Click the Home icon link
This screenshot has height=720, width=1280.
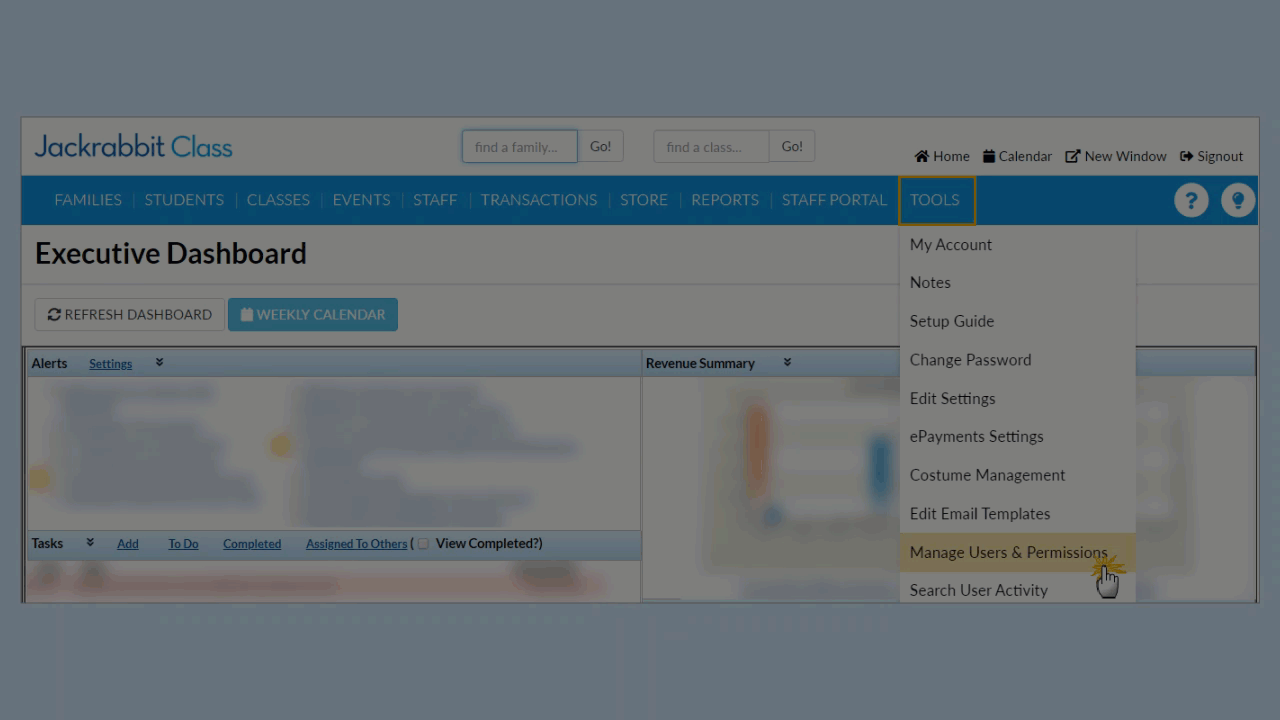[942, 156]
